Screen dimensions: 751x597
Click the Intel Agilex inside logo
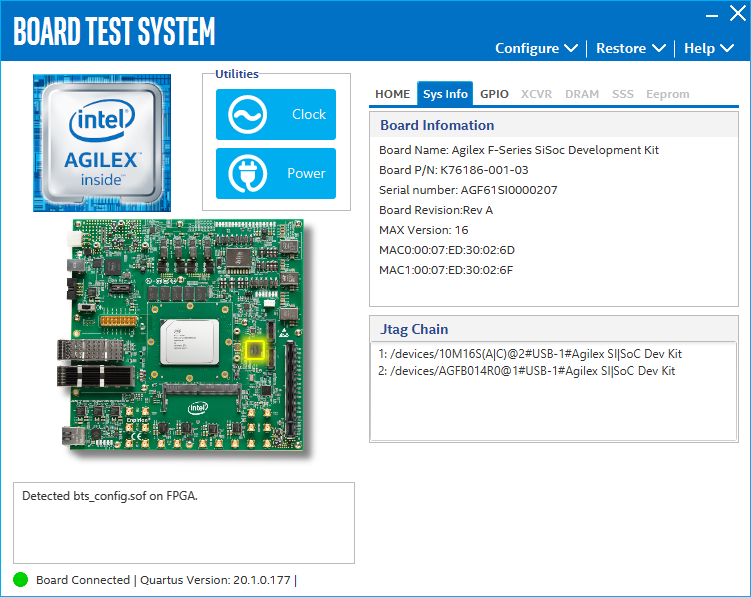point(102,143)
